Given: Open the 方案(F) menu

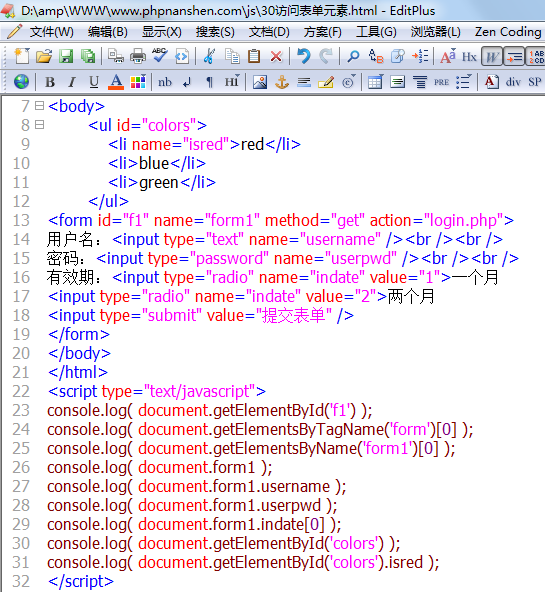Looking at the screenshot, I should 323,32.
